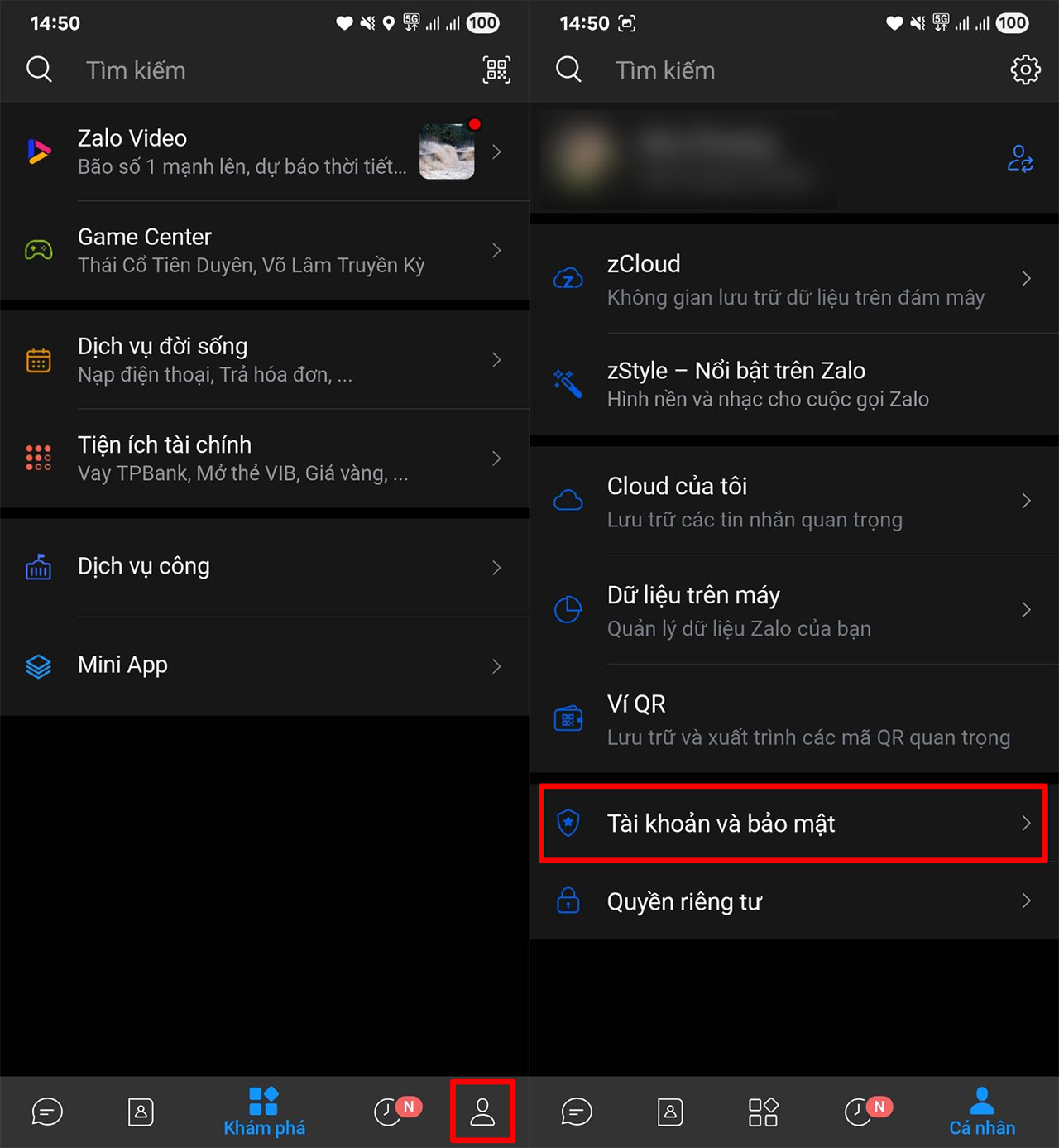Image resolution: width=1059 pixels, height=1148 pixels.
Task: Switch to the Cá nhân tab
Action: tap(981, 1112)
